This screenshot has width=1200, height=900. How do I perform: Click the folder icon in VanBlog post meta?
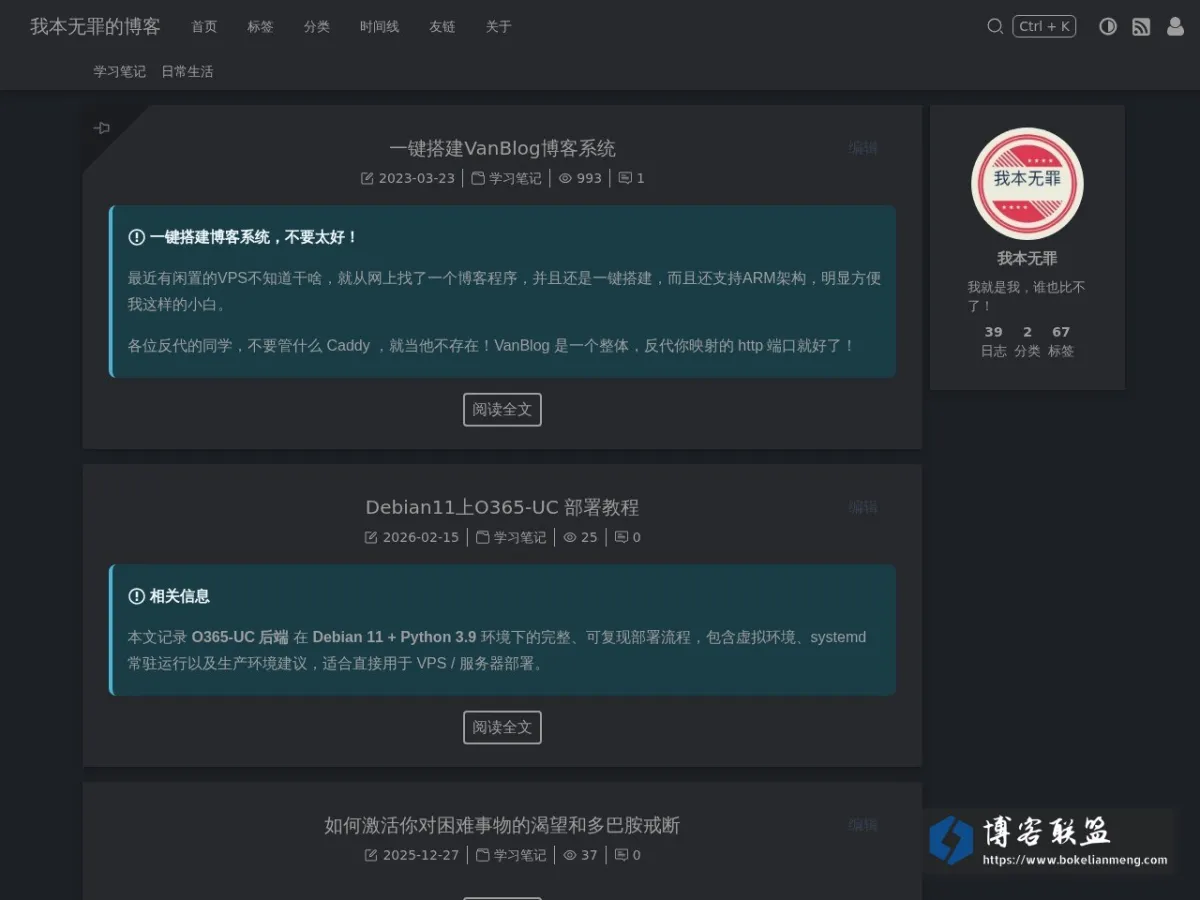[478, 178]
